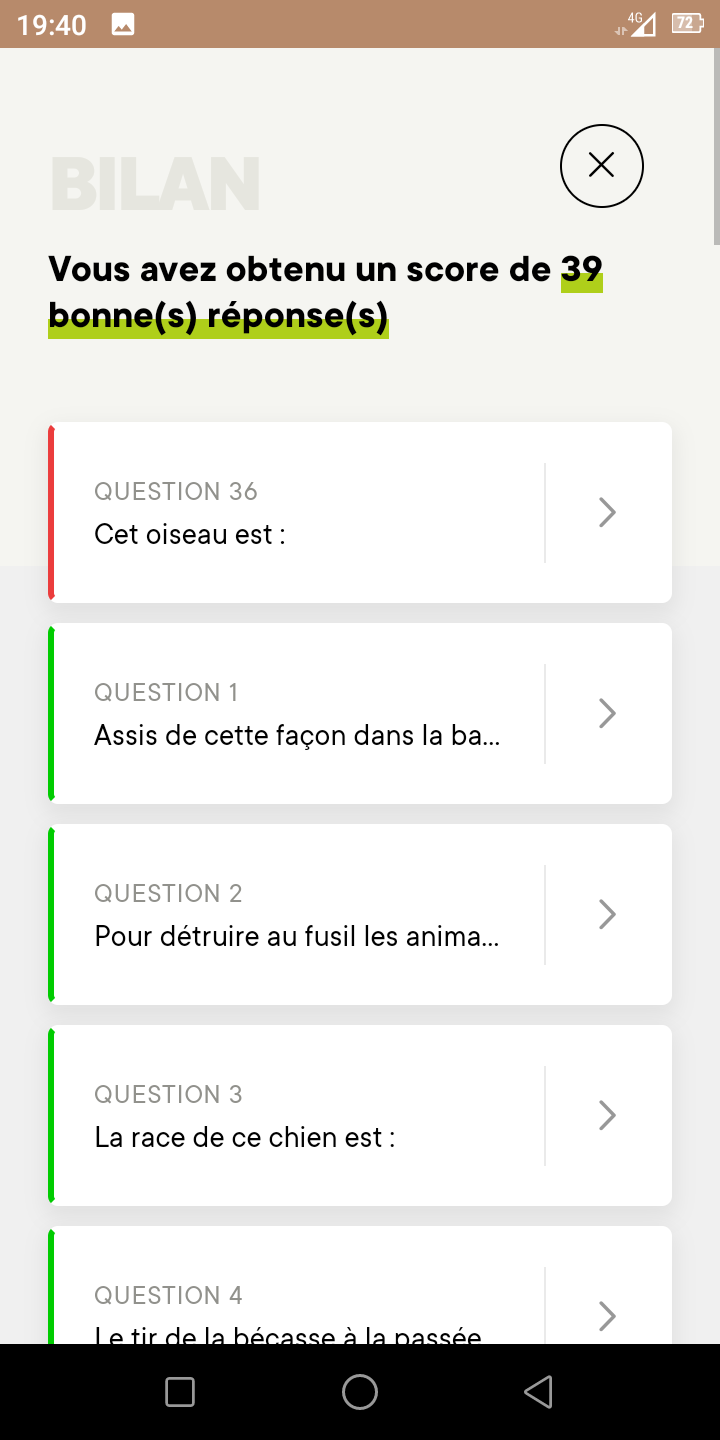Click the QUESTION 36 label

tap(176, 491)
